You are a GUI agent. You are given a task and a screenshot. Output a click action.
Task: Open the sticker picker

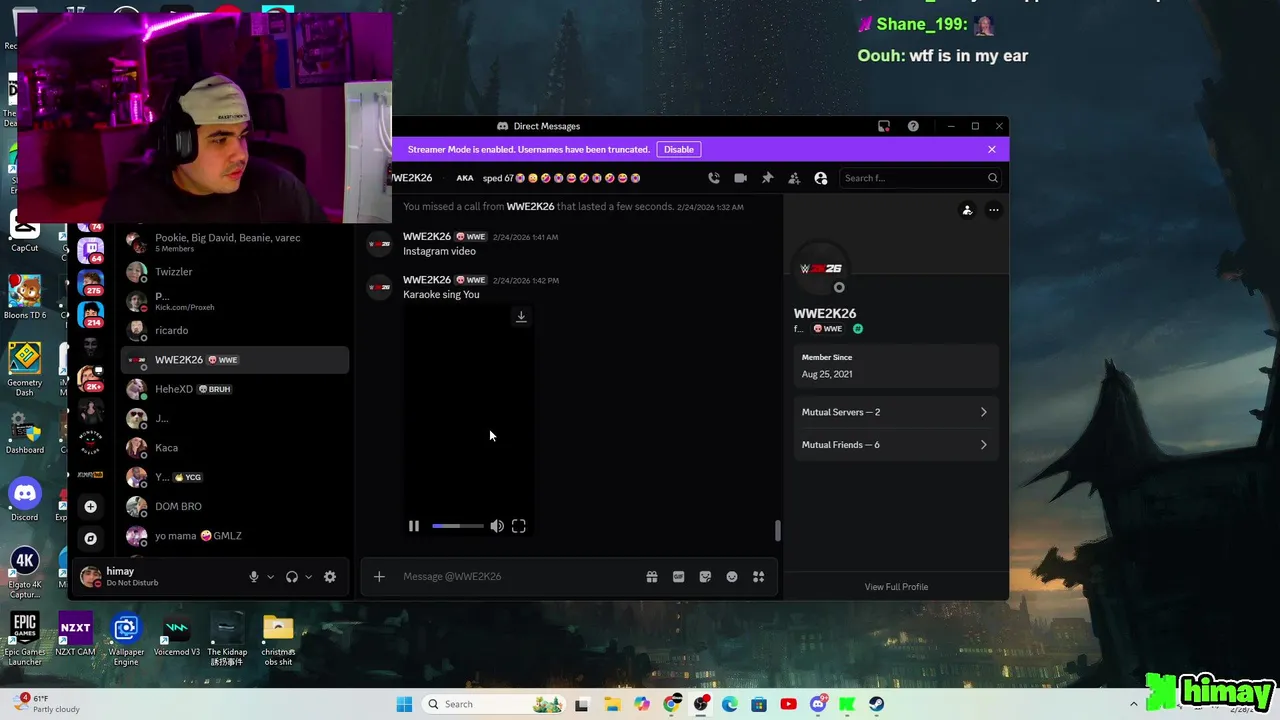(x=705, y=576)
